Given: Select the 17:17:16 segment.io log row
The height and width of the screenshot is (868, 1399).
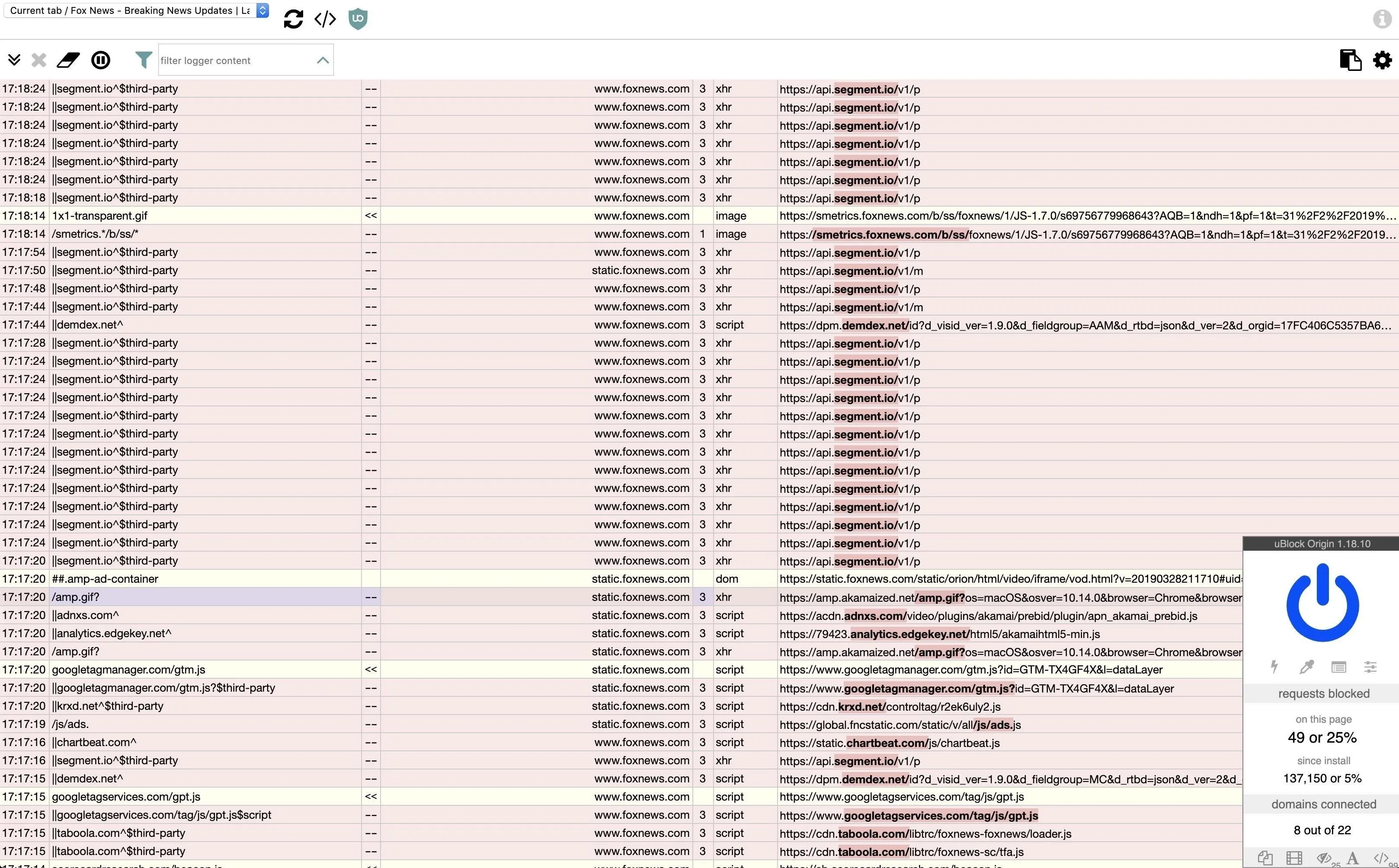Looking at the screenshot, I should coord(621,761).
